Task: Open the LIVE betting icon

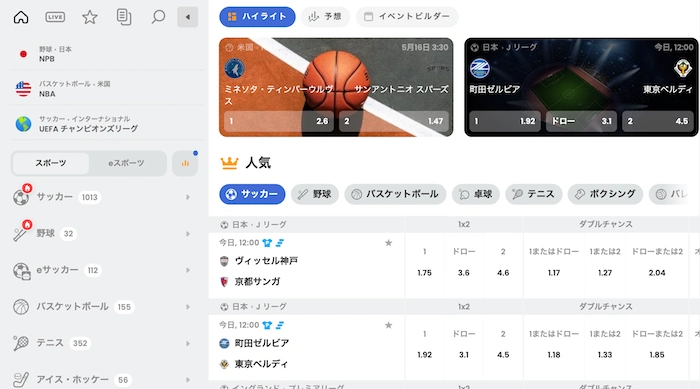Action: pos(55,17)
